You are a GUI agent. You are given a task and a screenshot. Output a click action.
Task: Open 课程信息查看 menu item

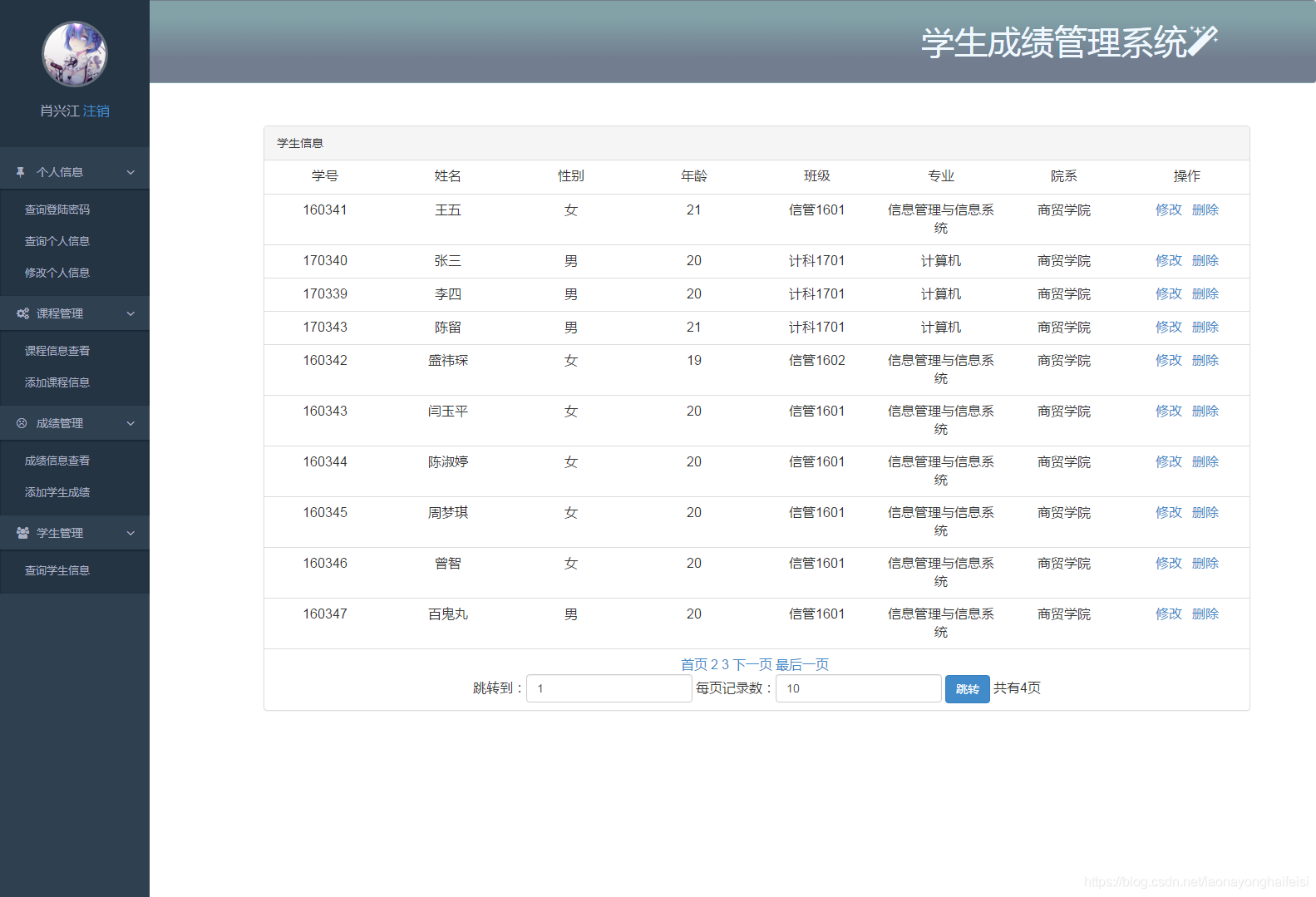click(57, 351)
